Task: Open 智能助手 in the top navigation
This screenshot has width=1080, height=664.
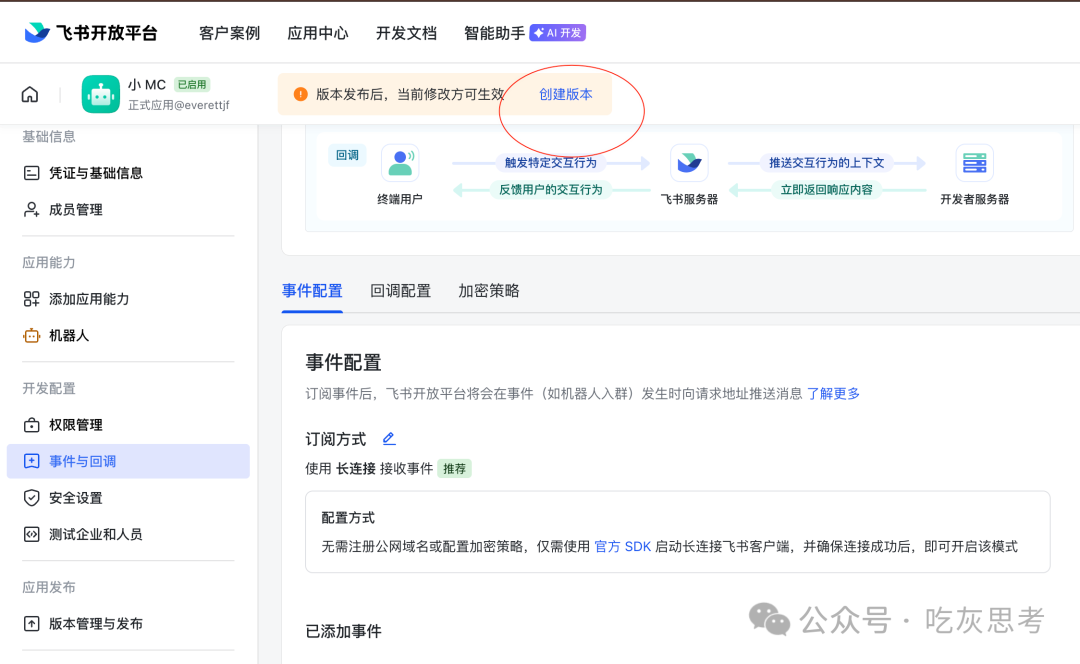Action: [x=495, y=33]
